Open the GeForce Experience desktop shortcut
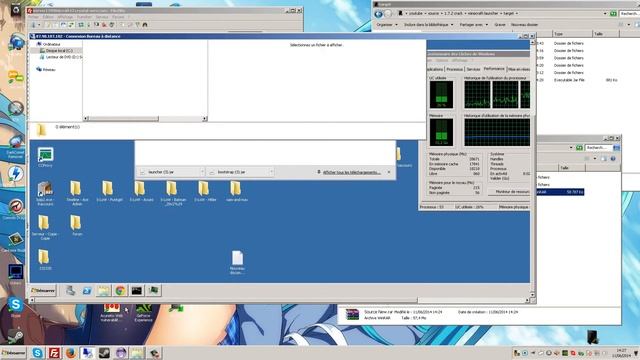Screen dimensions: 640x360 coord(143,313)
